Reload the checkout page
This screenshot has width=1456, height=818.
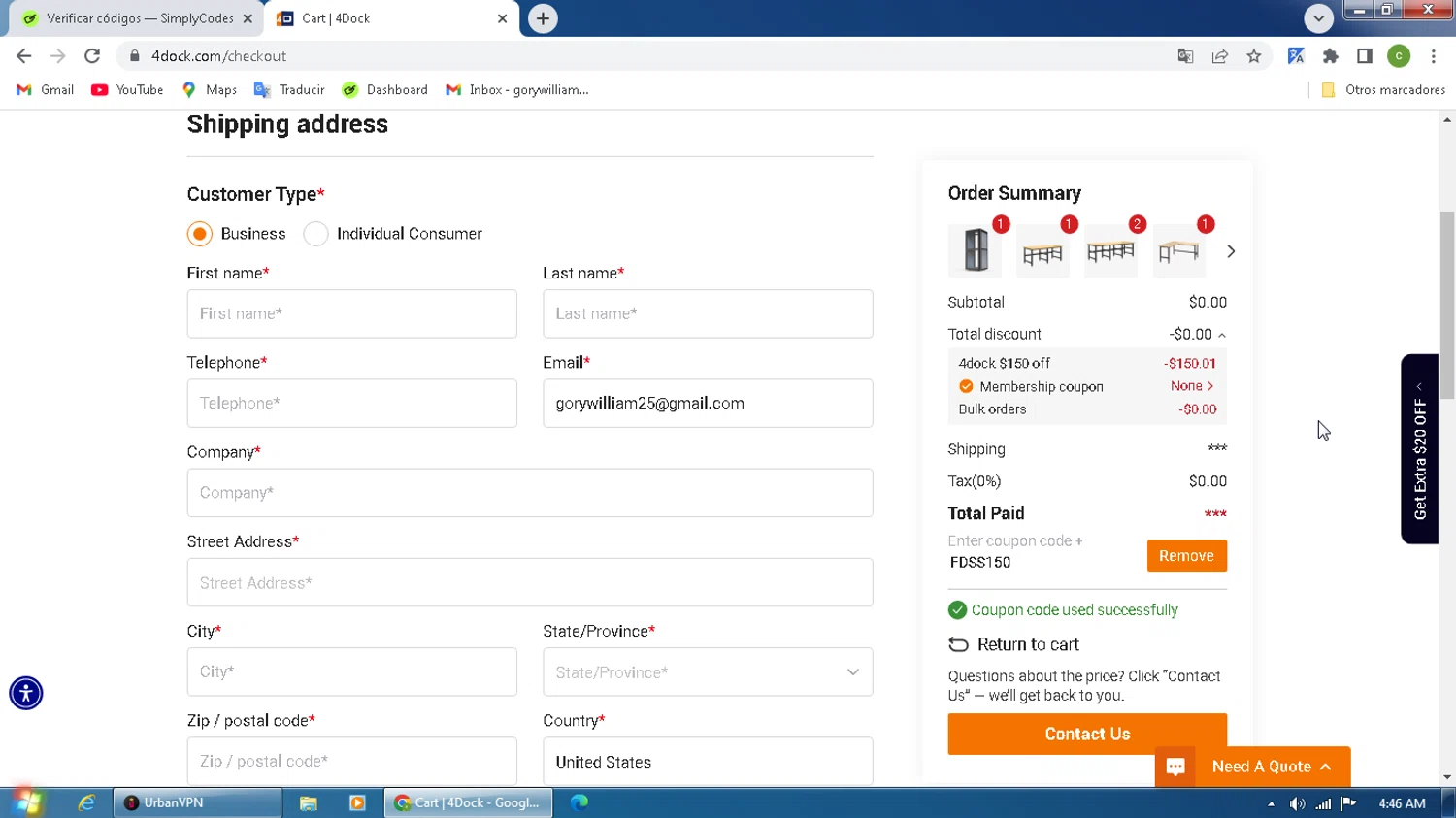tap(92, 56)
